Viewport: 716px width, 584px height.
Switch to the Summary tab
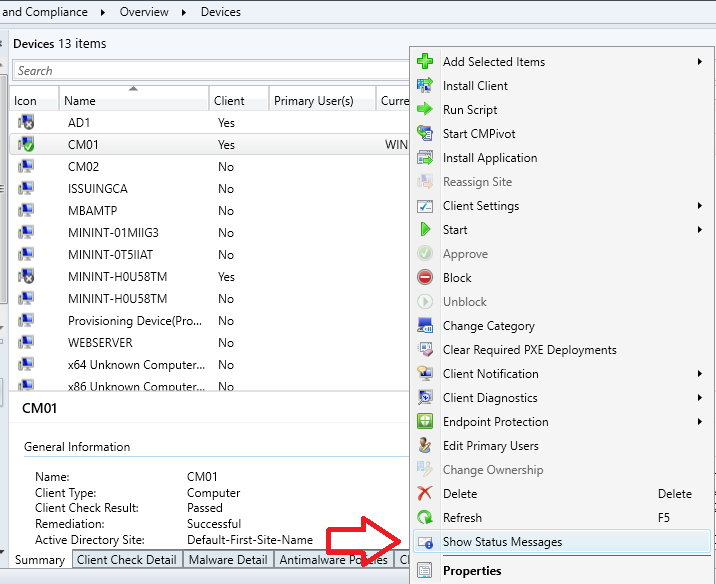click(40, 559)
